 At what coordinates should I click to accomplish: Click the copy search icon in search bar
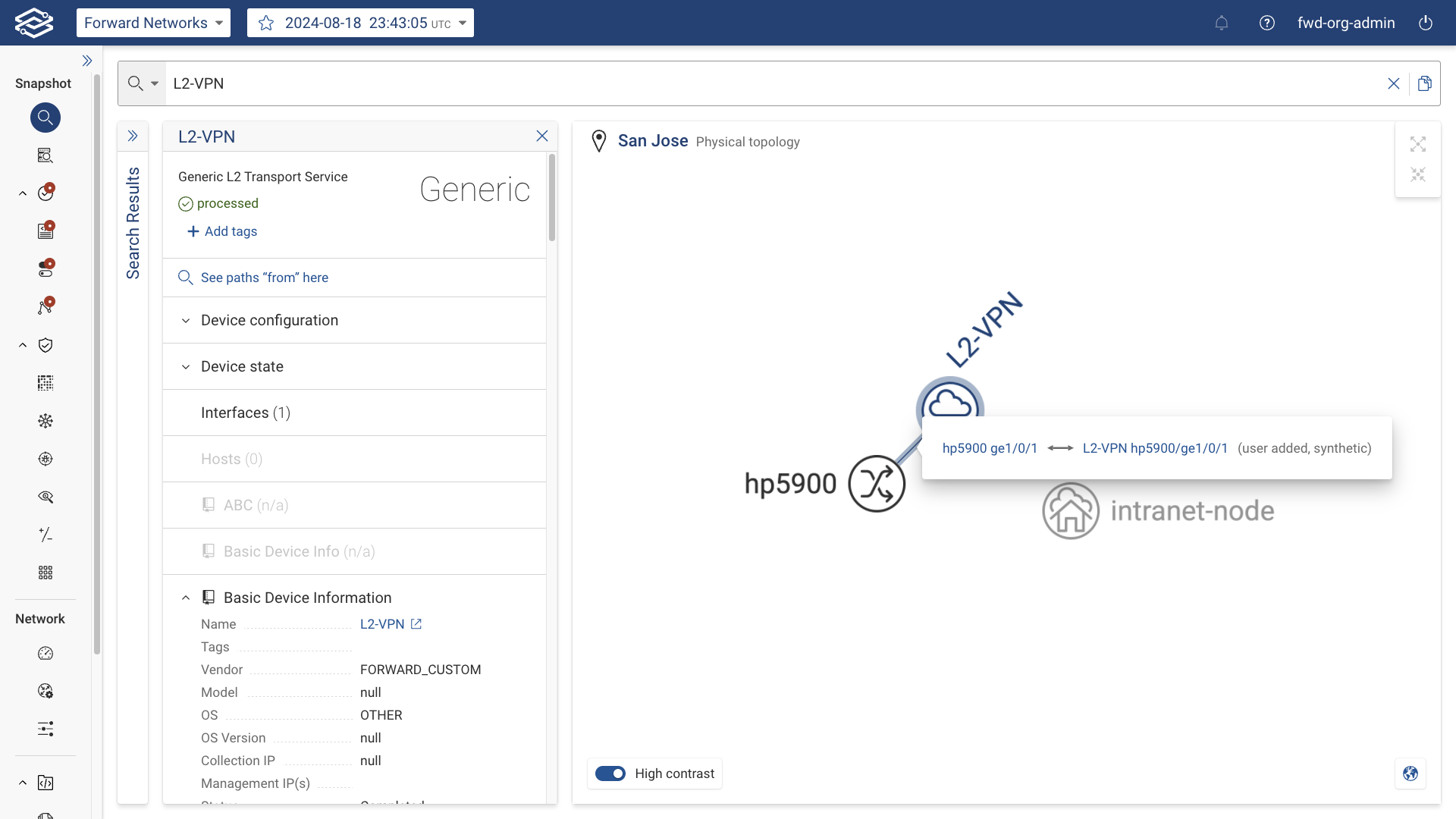tap(1425, 83)
